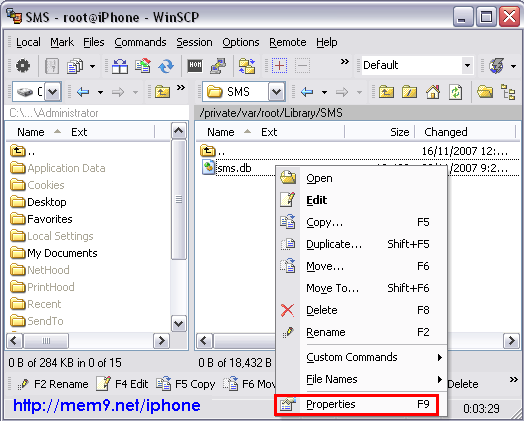
Task: Expand File Names submenu
Action: (x=374, y=379)
